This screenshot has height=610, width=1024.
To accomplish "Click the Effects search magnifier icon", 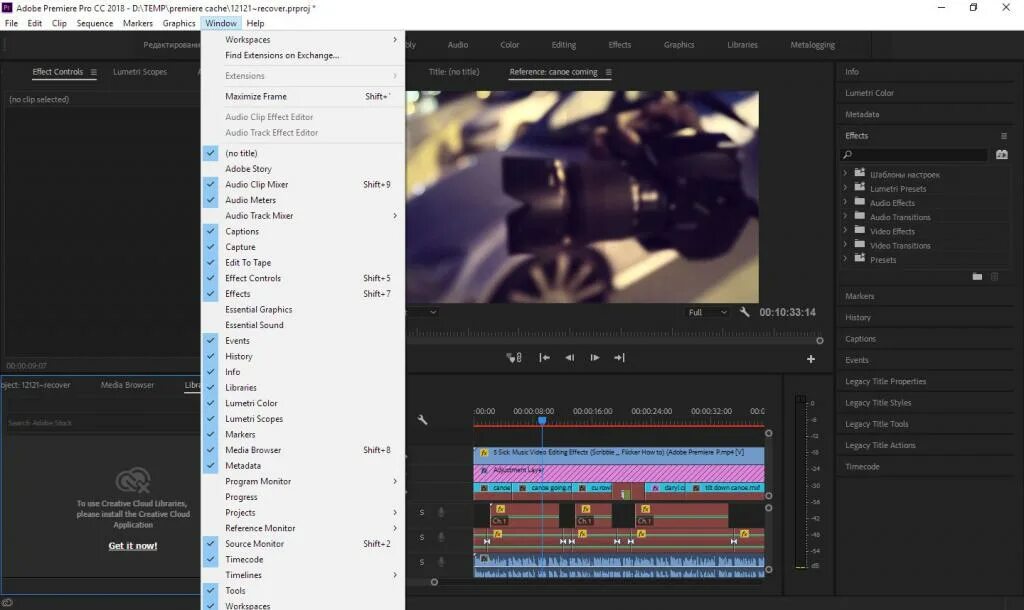I will [x=848, y=155].
